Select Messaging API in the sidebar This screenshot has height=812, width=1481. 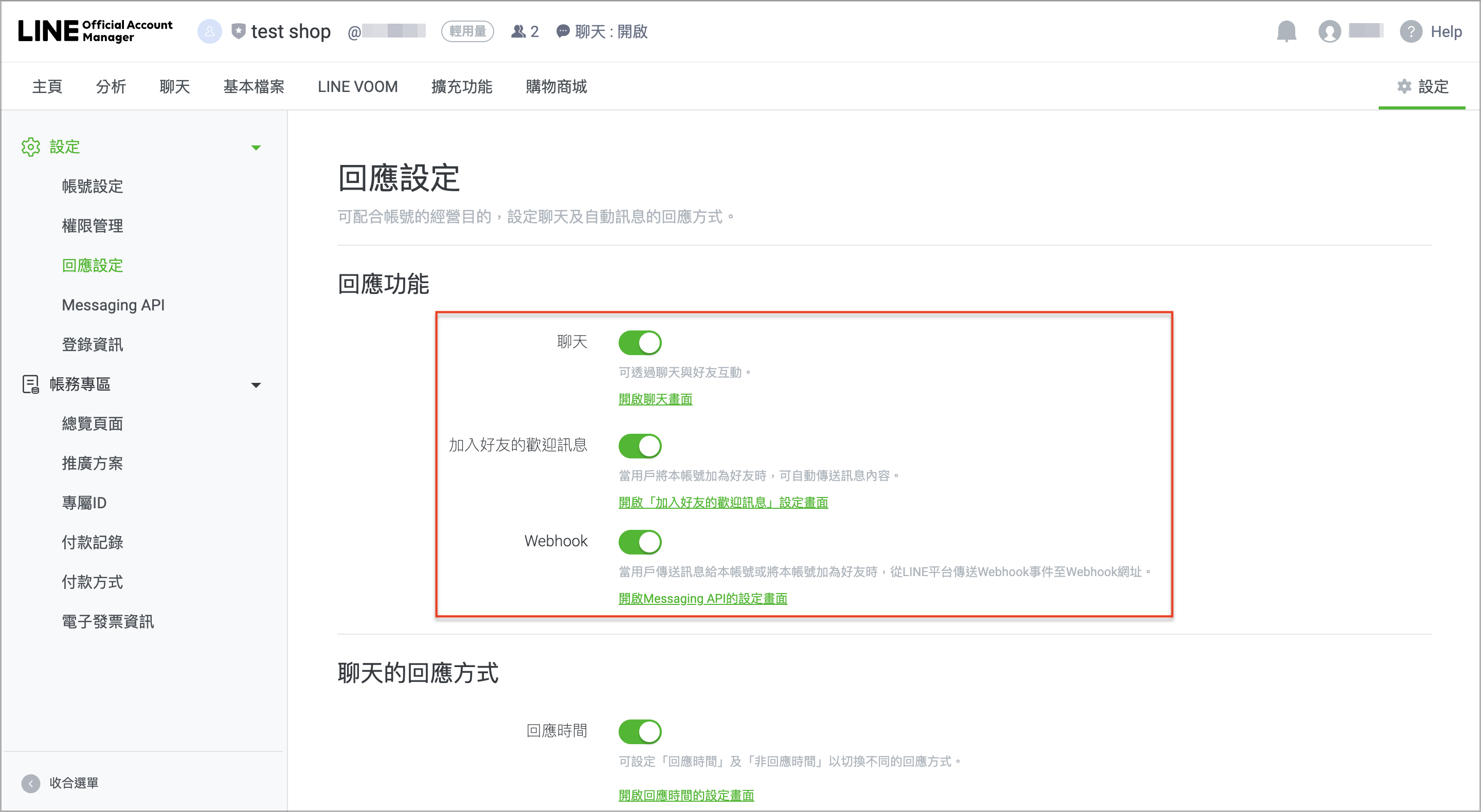coord(113,305)
